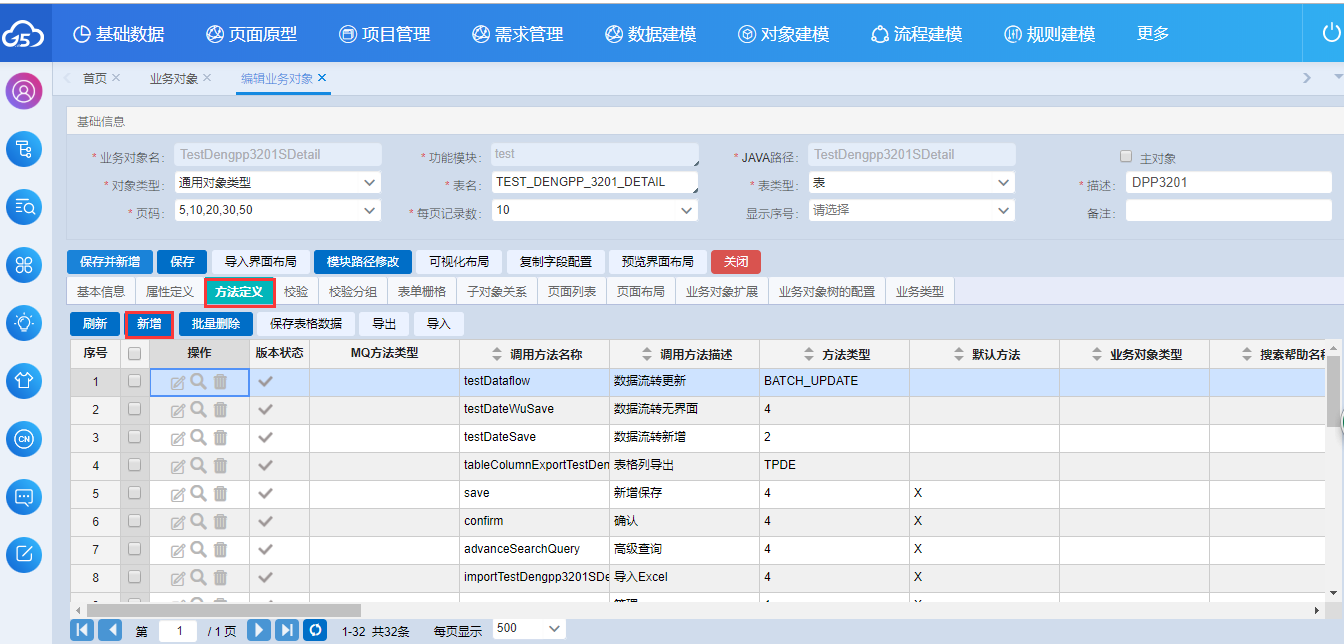Select the checkbox for row 5 save
Screen dimensions: 1344x644
point(135,493)
